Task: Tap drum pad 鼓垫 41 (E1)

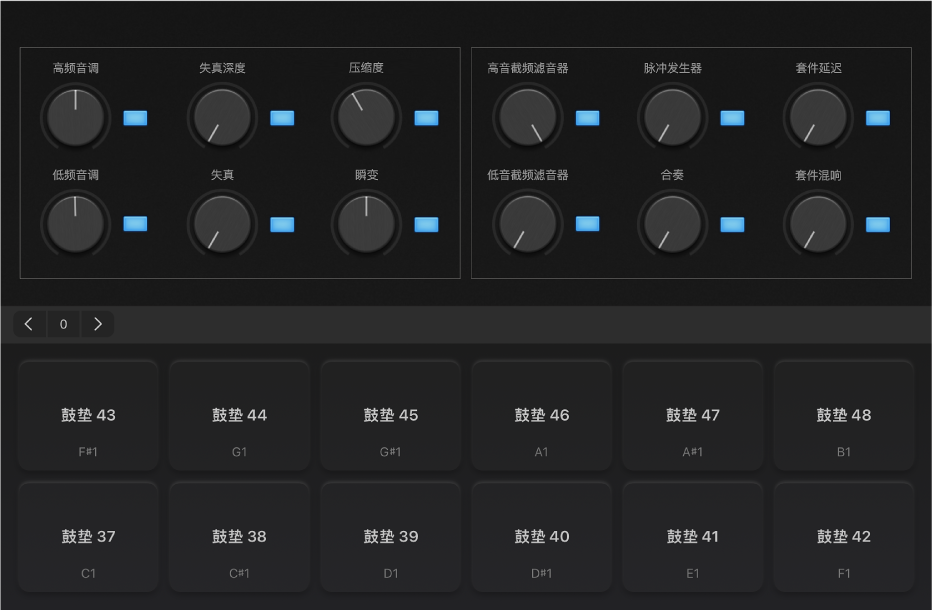Action: click(x=693, y=536)
